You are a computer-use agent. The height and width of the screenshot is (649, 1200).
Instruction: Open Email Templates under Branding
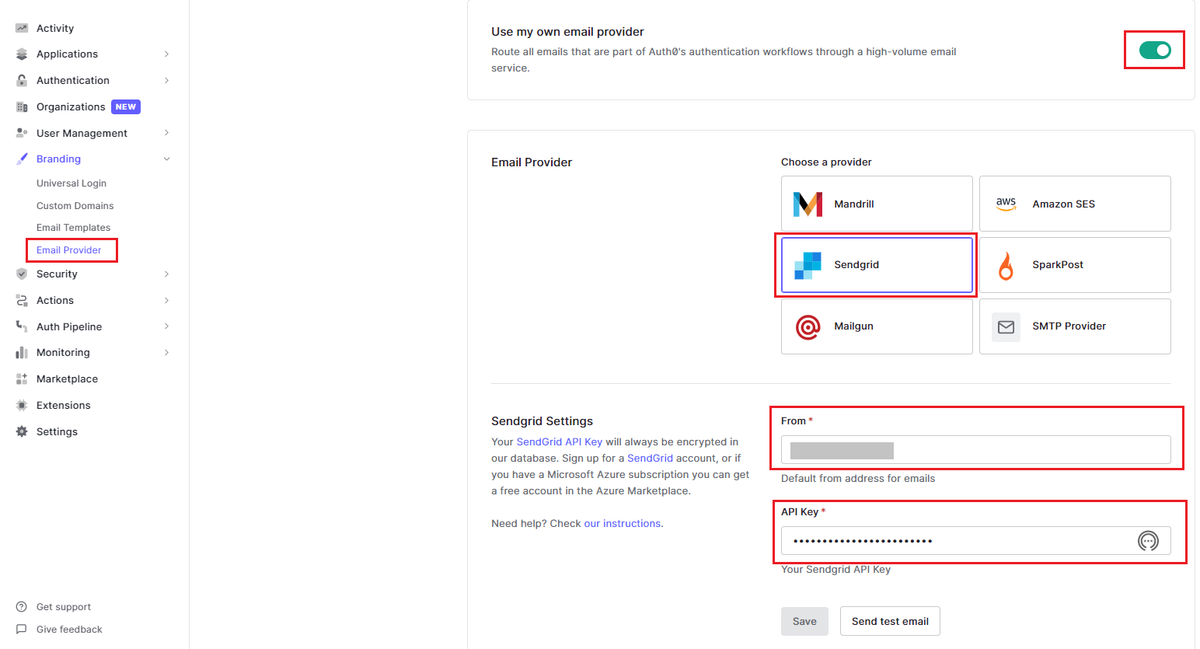point(73,228)
